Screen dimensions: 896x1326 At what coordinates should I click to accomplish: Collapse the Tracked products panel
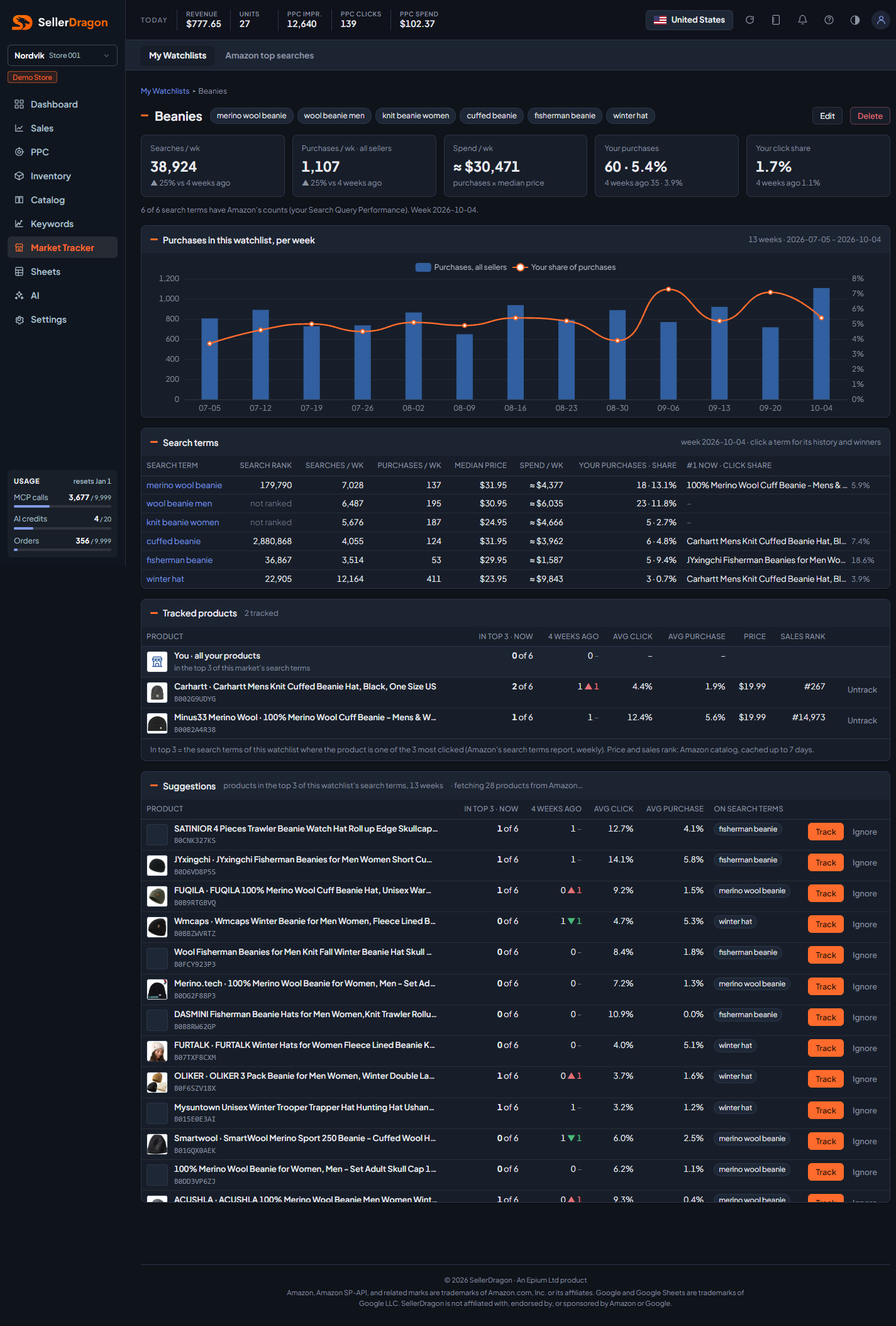[154, 613]
